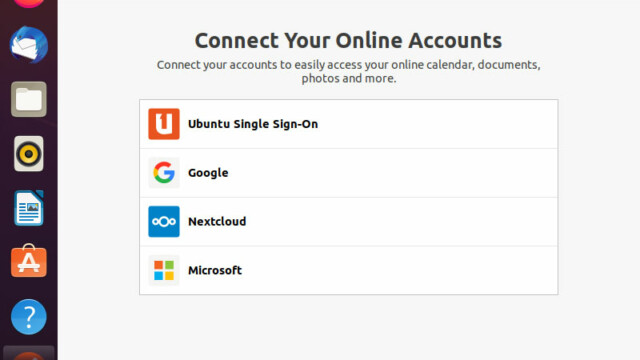This screenshot has height=360, width=640.
Task: Click the 'photos and more.' description line
Action: (x=349, y=78)
